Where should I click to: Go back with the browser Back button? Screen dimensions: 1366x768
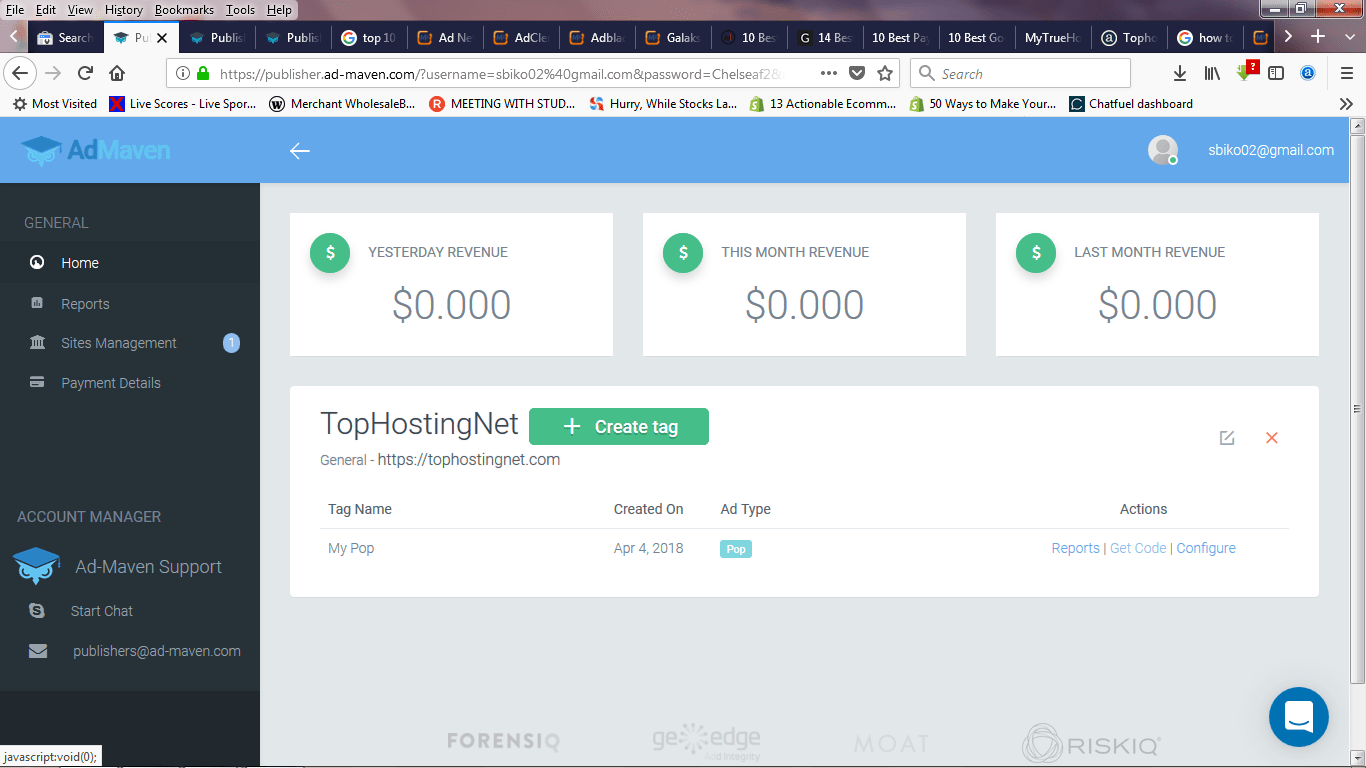(22, 73)
